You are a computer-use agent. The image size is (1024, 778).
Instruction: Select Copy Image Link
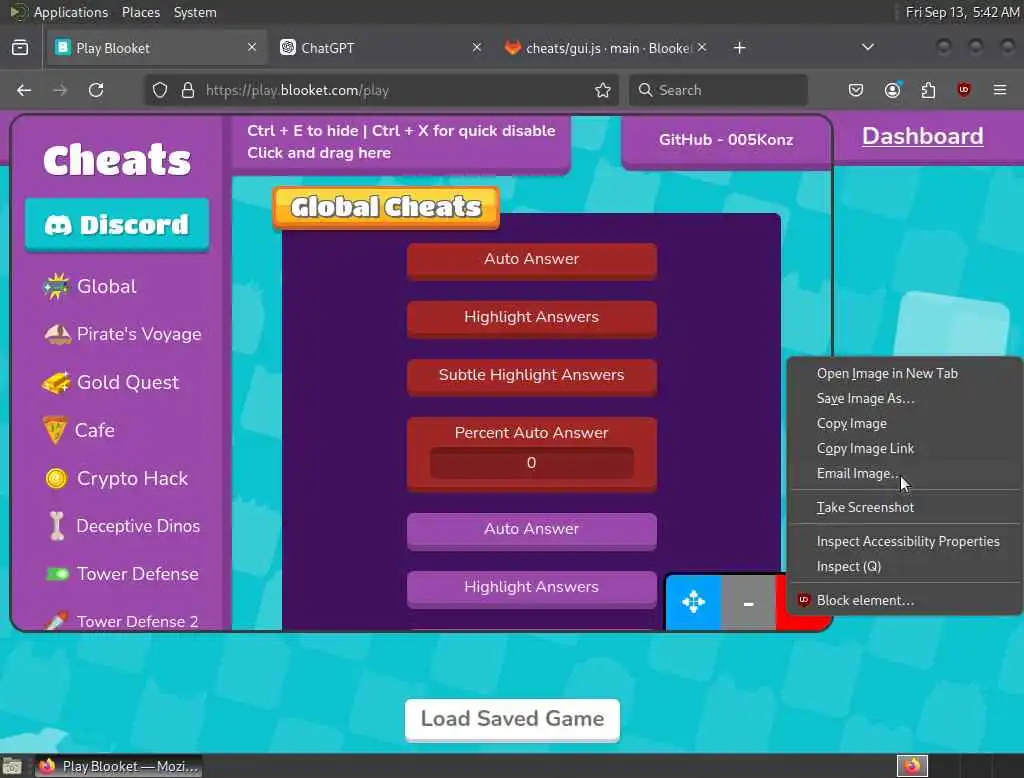905,449
